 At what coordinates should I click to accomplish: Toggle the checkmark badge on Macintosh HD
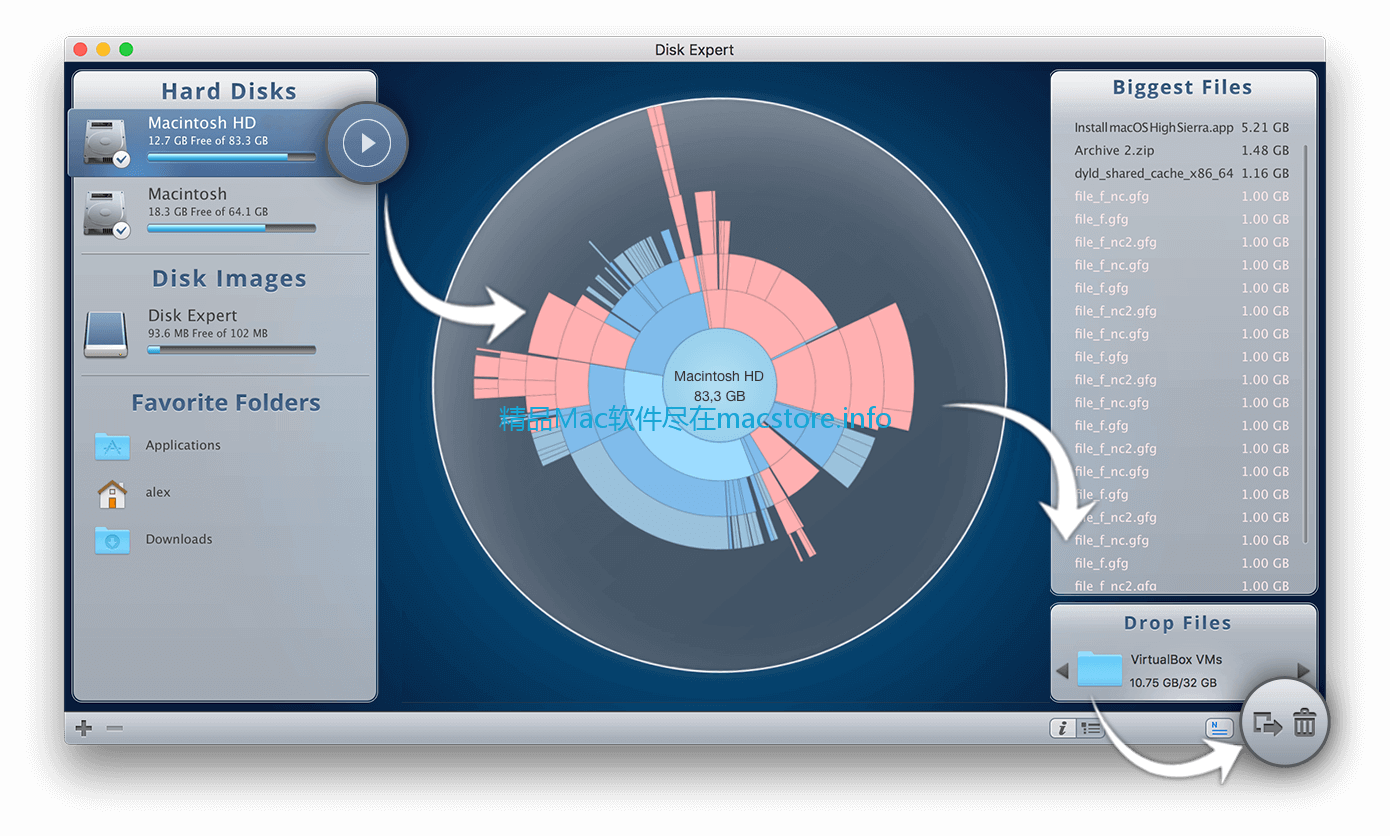point(121,159)
